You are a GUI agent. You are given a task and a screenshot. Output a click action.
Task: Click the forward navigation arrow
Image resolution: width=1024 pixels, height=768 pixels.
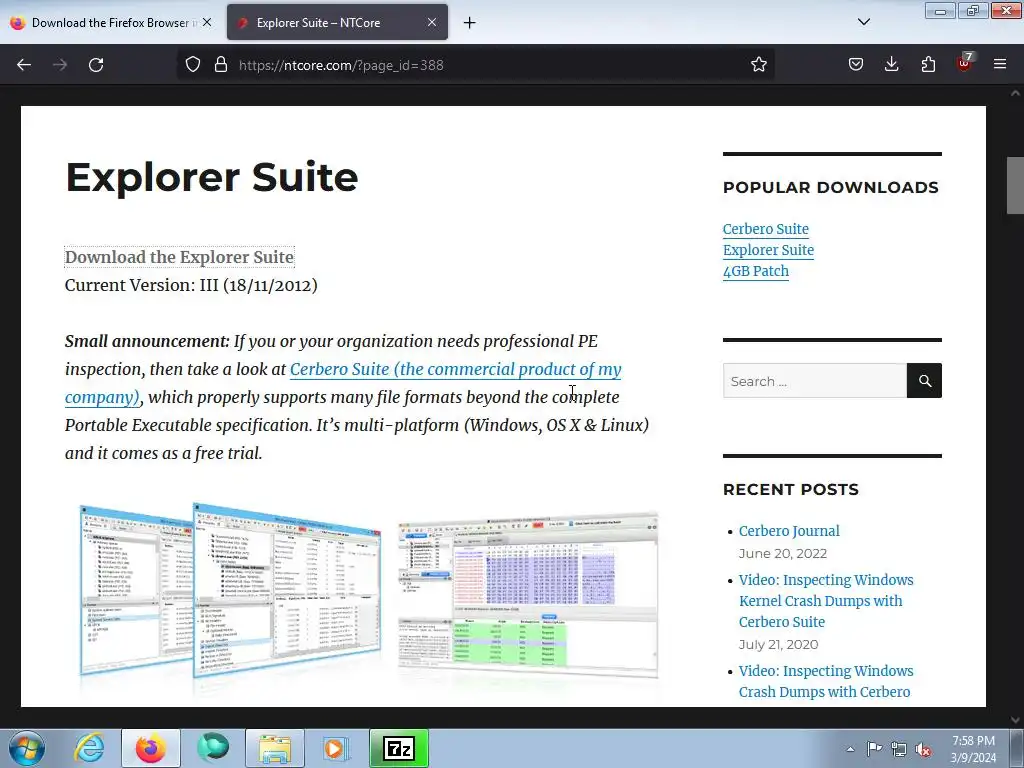tap(60, 65)
